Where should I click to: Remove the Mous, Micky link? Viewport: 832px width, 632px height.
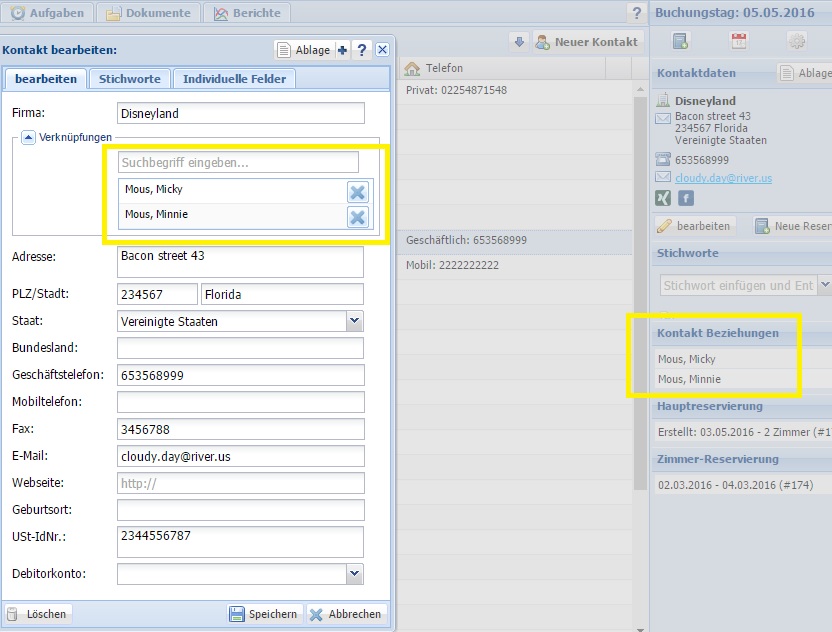(x=357, y=192)
